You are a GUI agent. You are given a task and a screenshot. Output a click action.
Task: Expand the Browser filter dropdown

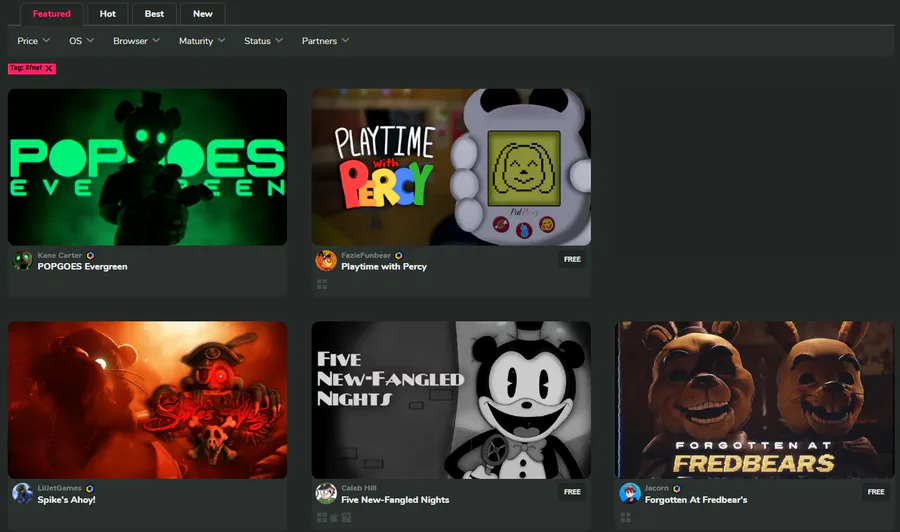[136, 41]
